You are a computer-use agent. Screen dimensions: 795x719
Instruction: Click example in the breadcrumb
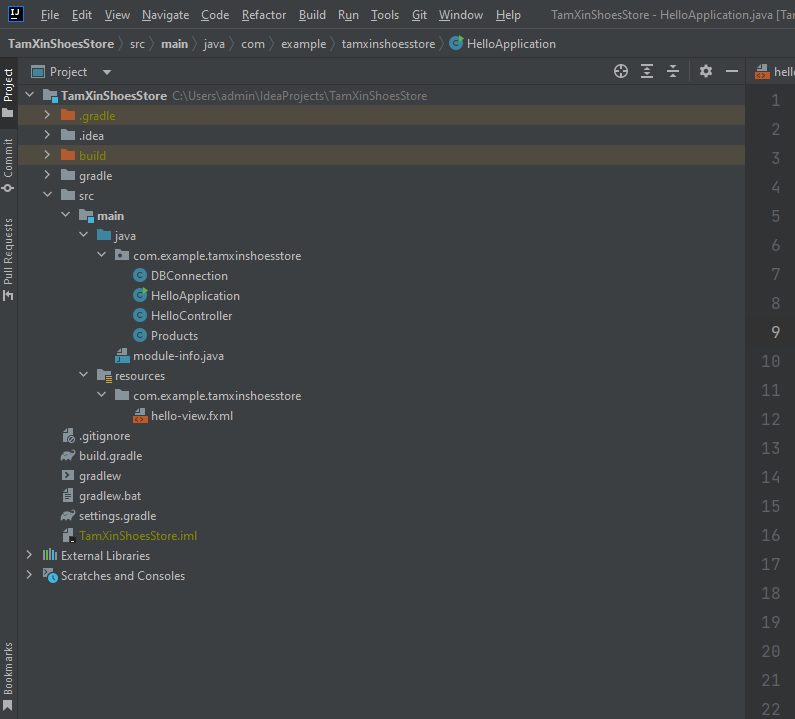pos(304,44)
